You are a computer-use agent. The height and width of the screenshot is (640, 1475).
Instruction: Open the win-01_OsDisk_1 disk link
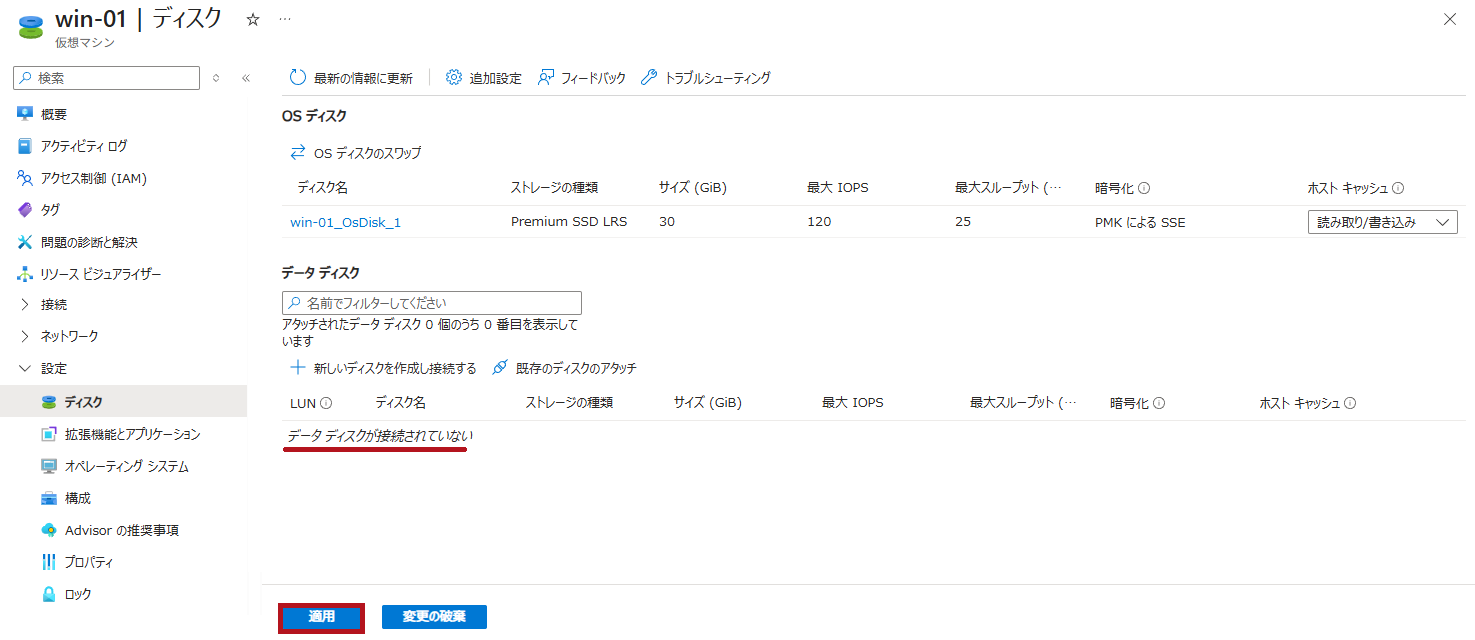click(x=345, y=222)
